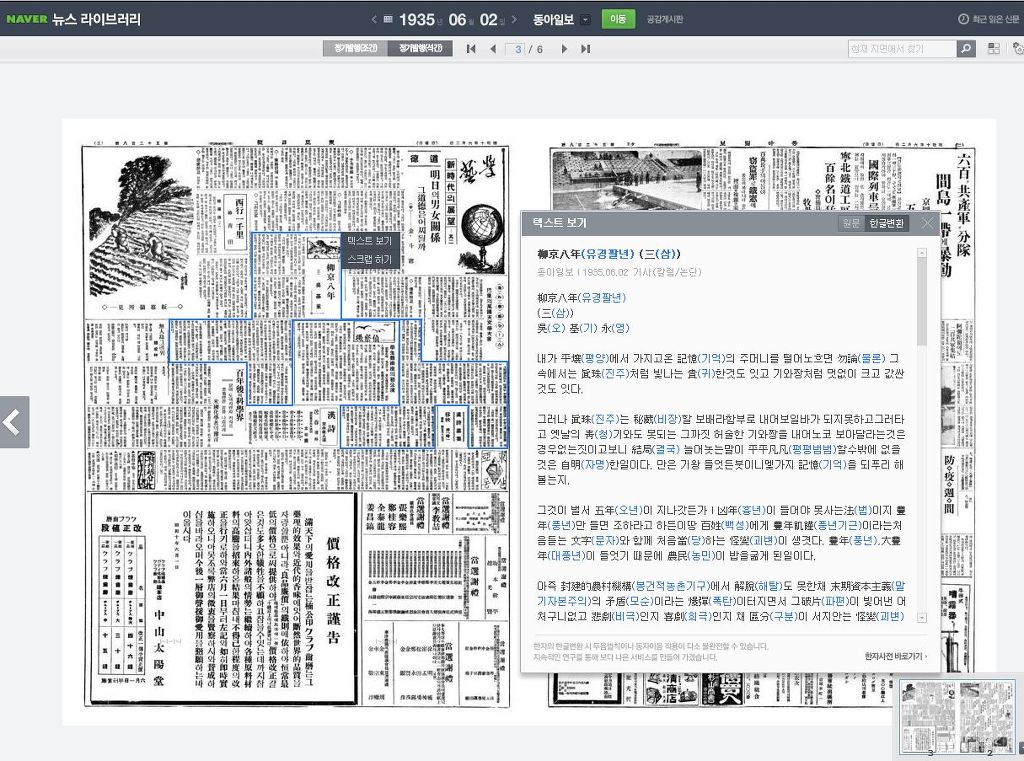The image size is (1024, 761).
Task: Click the text panel scrollbar thumb
Action: coord(921,302)
